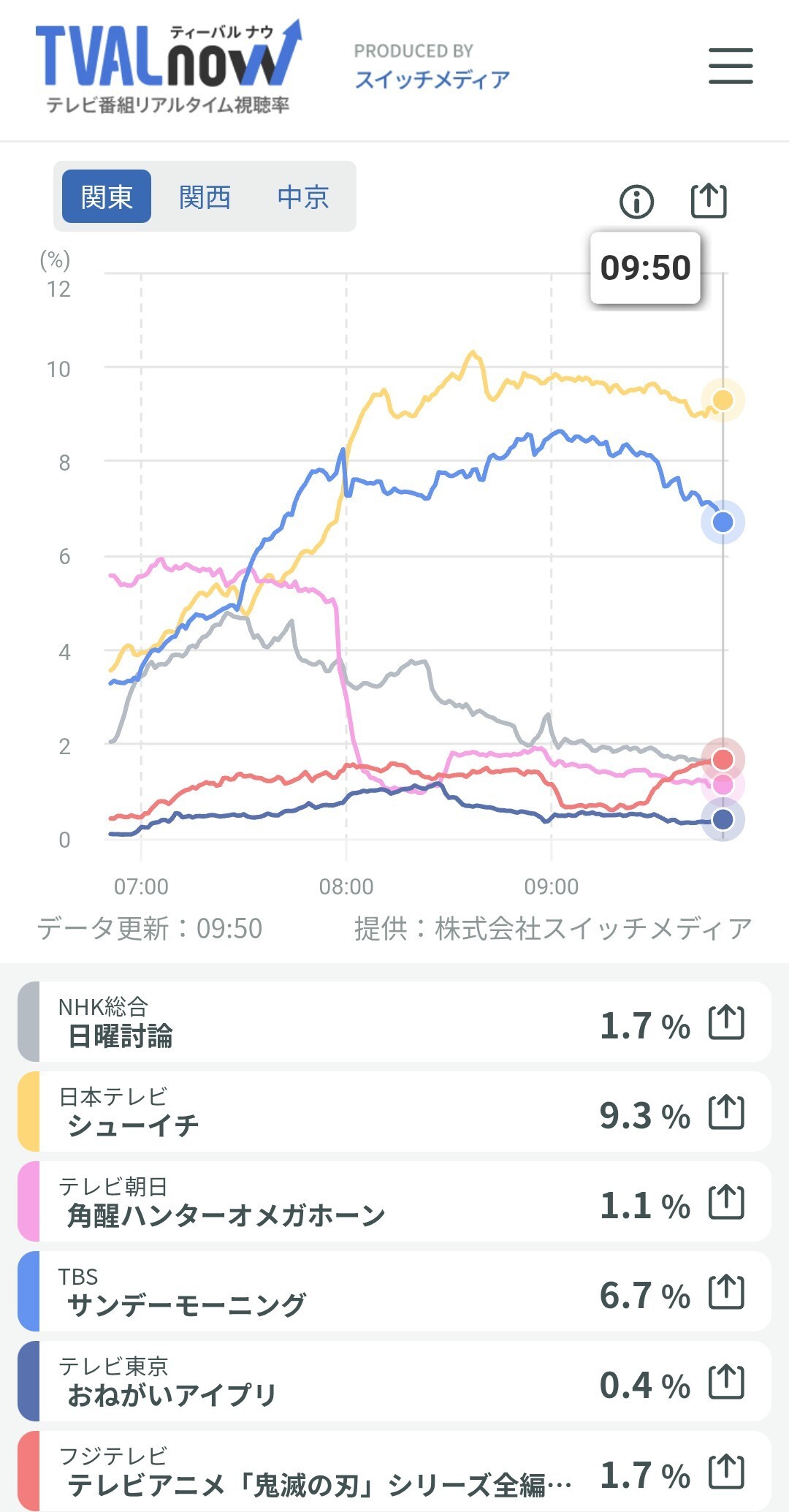This screenshot has height=1512, width=789.
Task: Click the yellow 日本テレビ color bar
Action: [x=28, y=1112]
